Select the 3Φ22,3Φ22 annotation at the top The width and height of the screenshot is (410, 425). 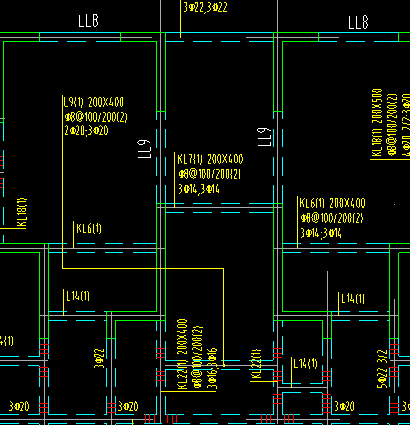click(x=205, y=7)
